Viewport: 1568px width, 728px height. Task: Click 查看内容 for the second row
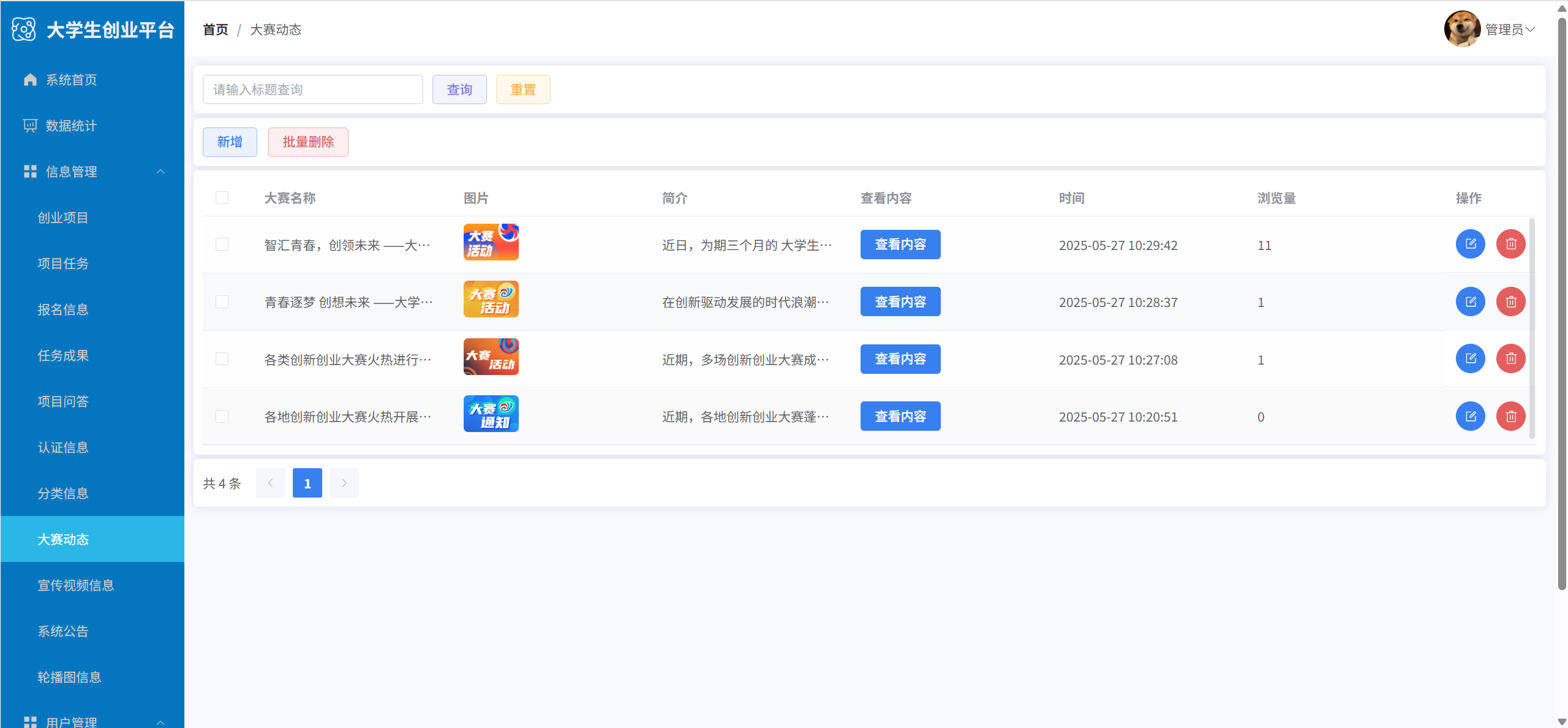tap(900, 302)
